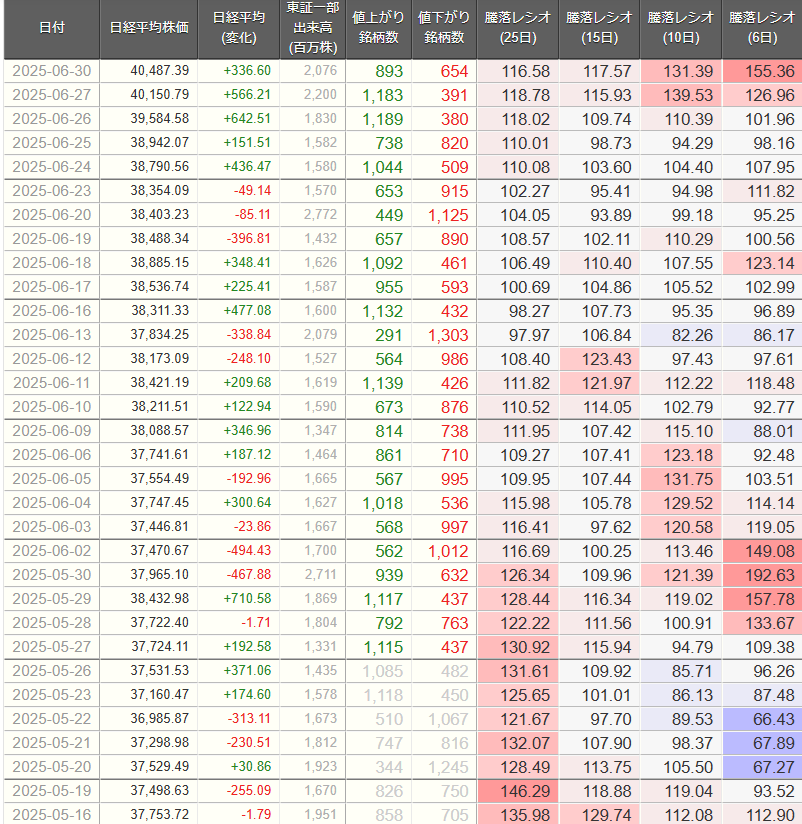Click the 日経平均(変化) column header
Screen dimensions: 802x824
point(239,29)
